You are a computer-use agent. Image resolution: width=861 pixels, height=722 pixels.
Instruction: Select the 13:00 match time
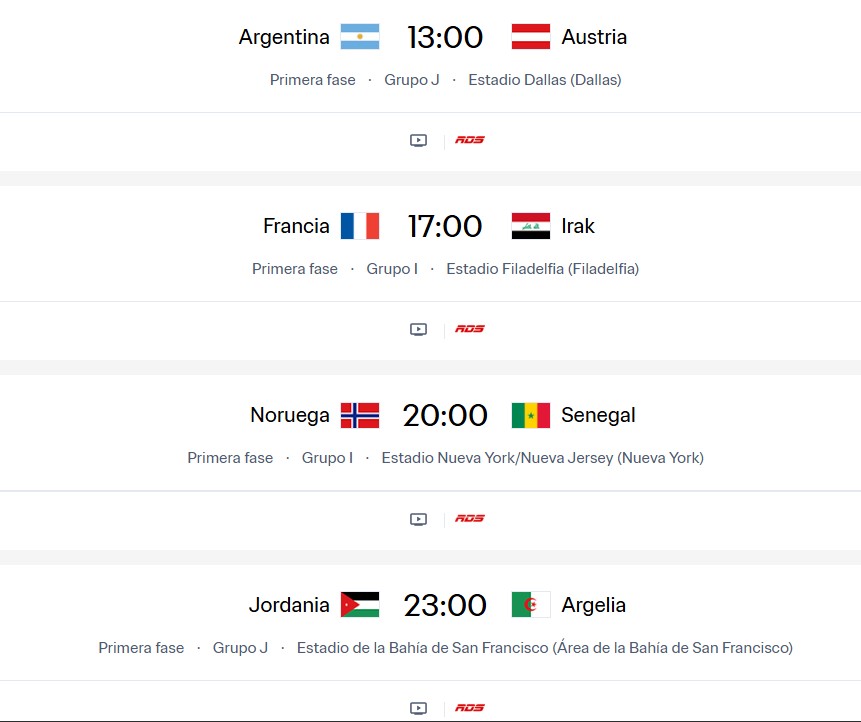pyautogui.click(x=445, y=37)
